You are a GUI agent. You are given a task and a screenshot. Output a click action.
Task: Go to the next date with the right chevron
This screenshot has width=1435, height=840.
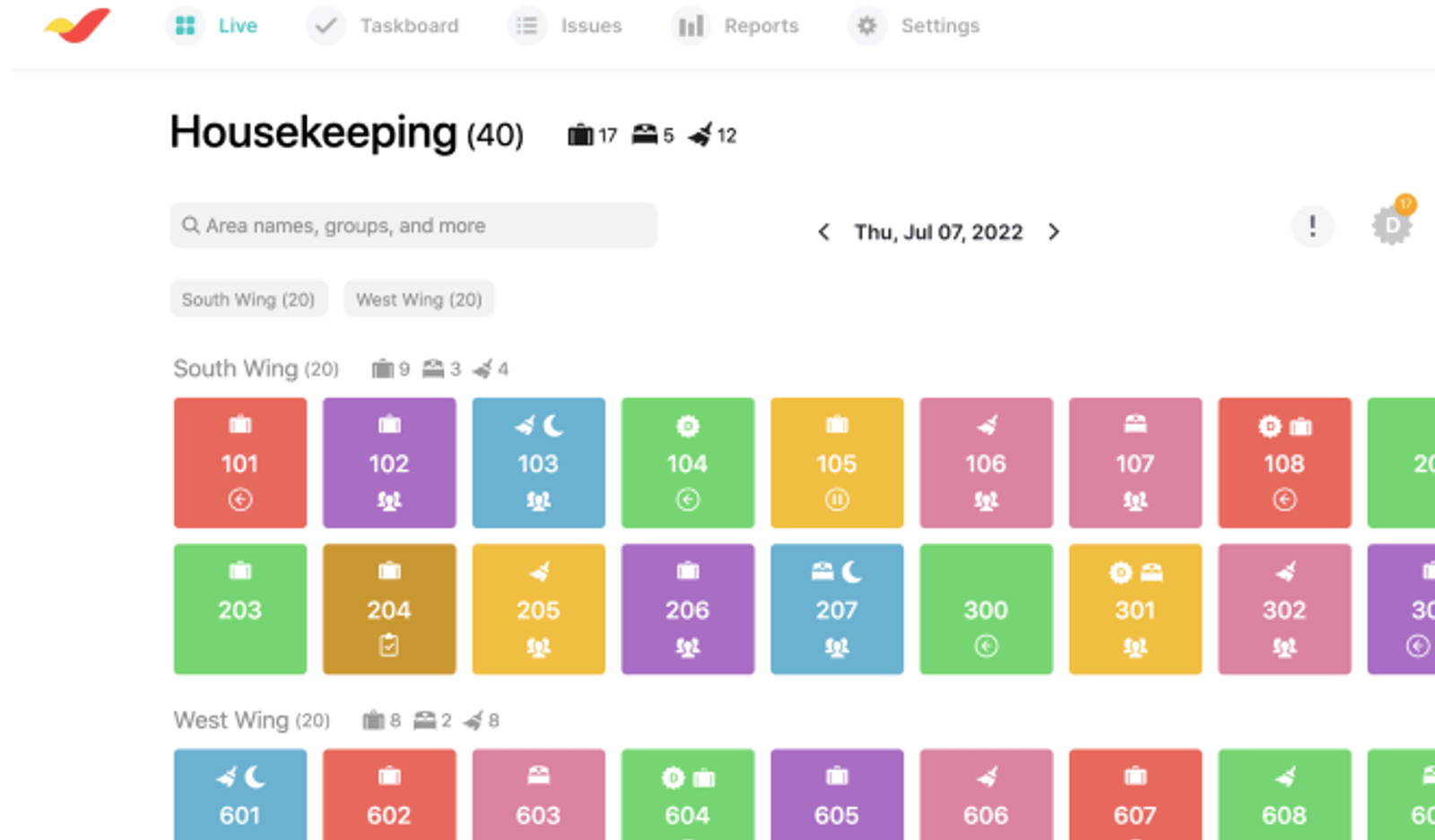click(x=1054, y=232)
